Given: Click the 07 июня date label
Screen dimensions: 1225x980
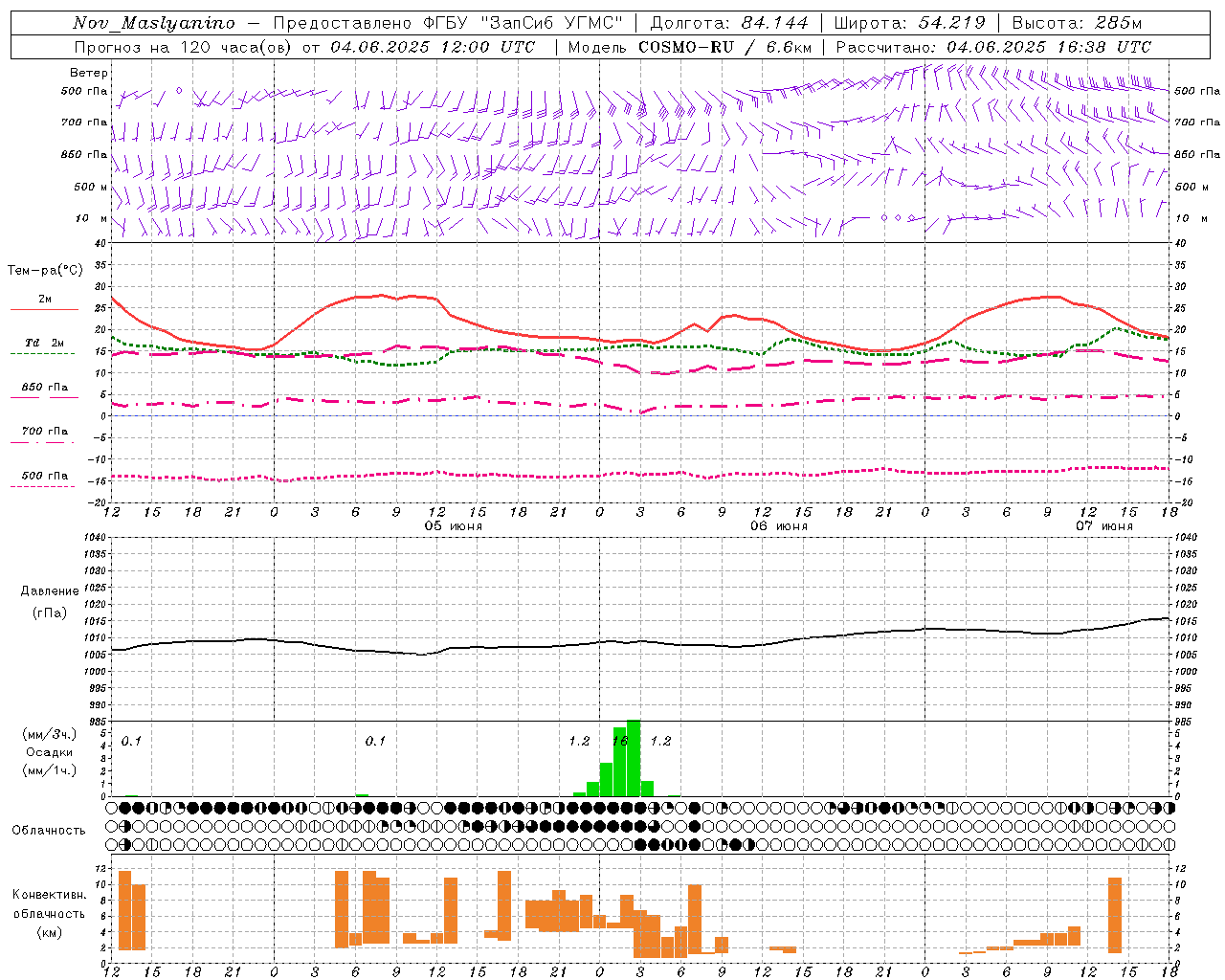Looking at the screenshot, I should [1104, 526].
